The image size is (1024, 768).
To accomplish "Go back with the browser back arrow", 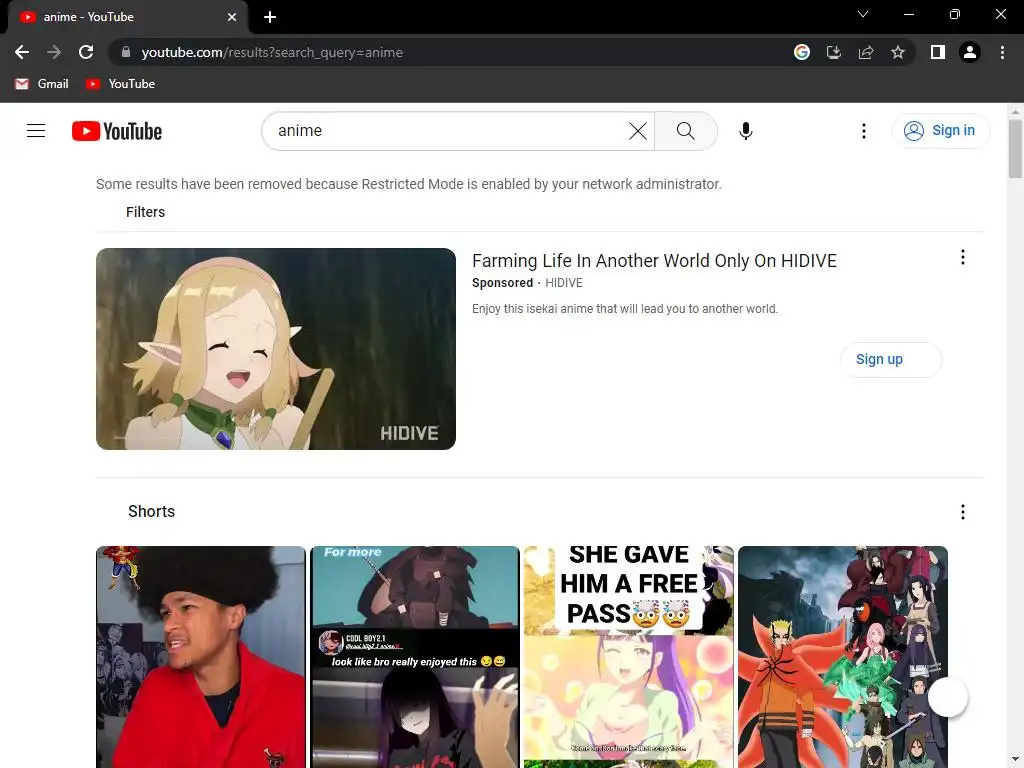I will 22,52.
